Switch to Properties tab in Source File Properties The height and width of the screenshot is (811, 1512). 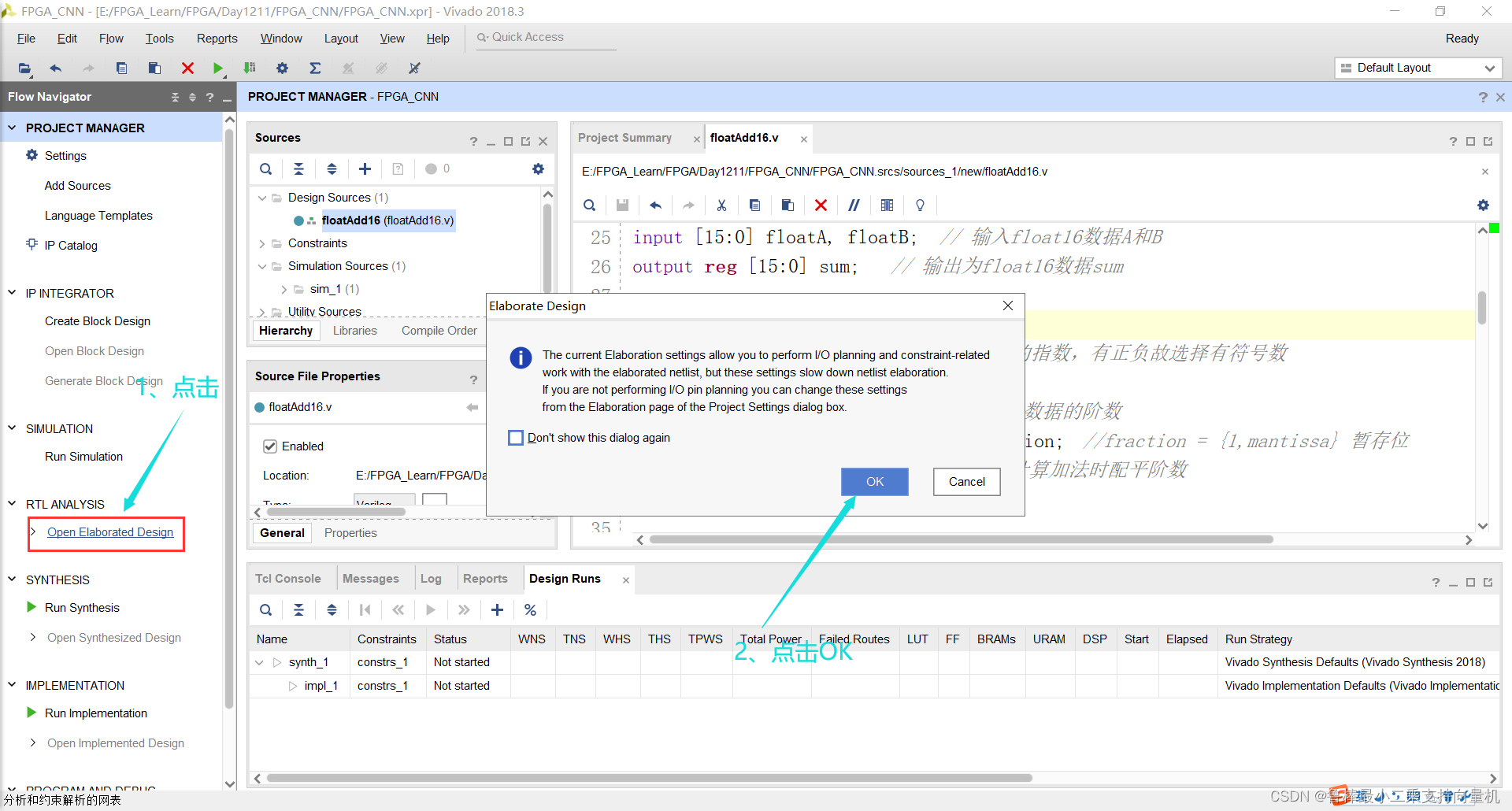point(350,533)
